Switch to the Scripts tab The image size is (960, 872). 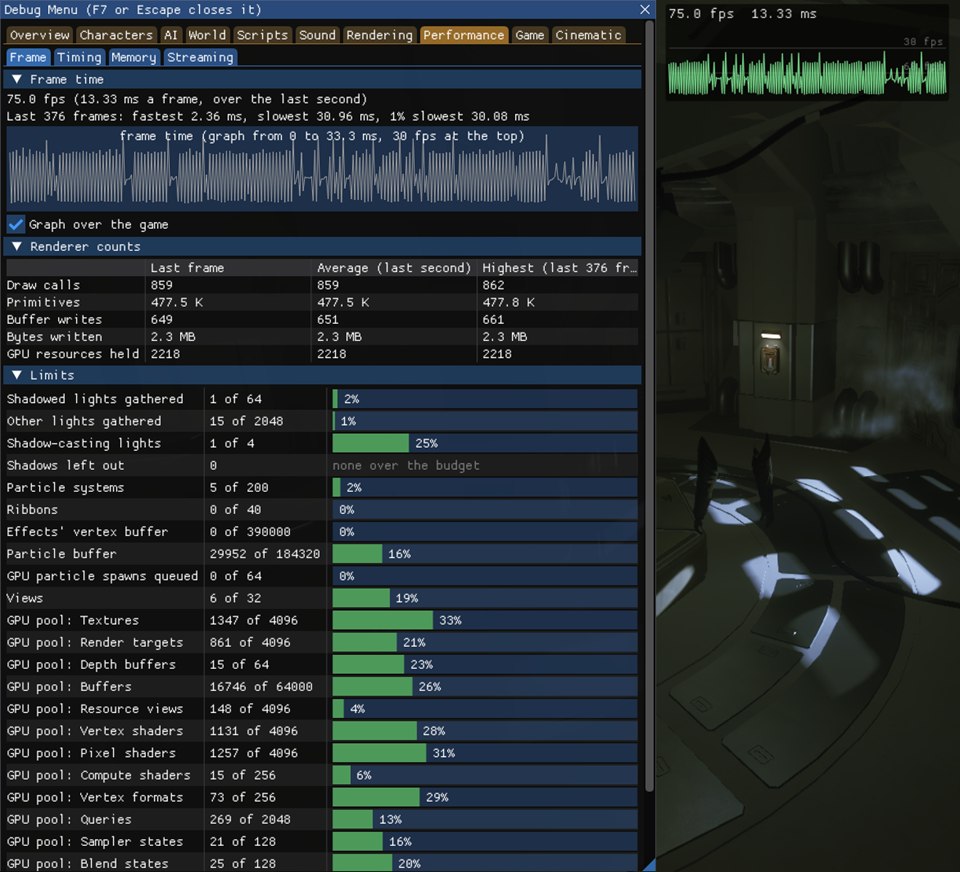(262, 35)
